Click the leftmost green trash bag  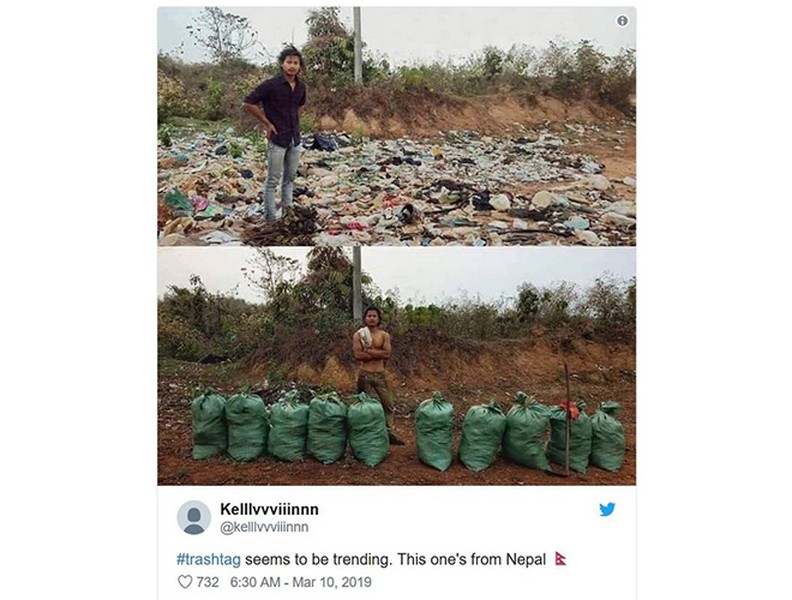209,424
